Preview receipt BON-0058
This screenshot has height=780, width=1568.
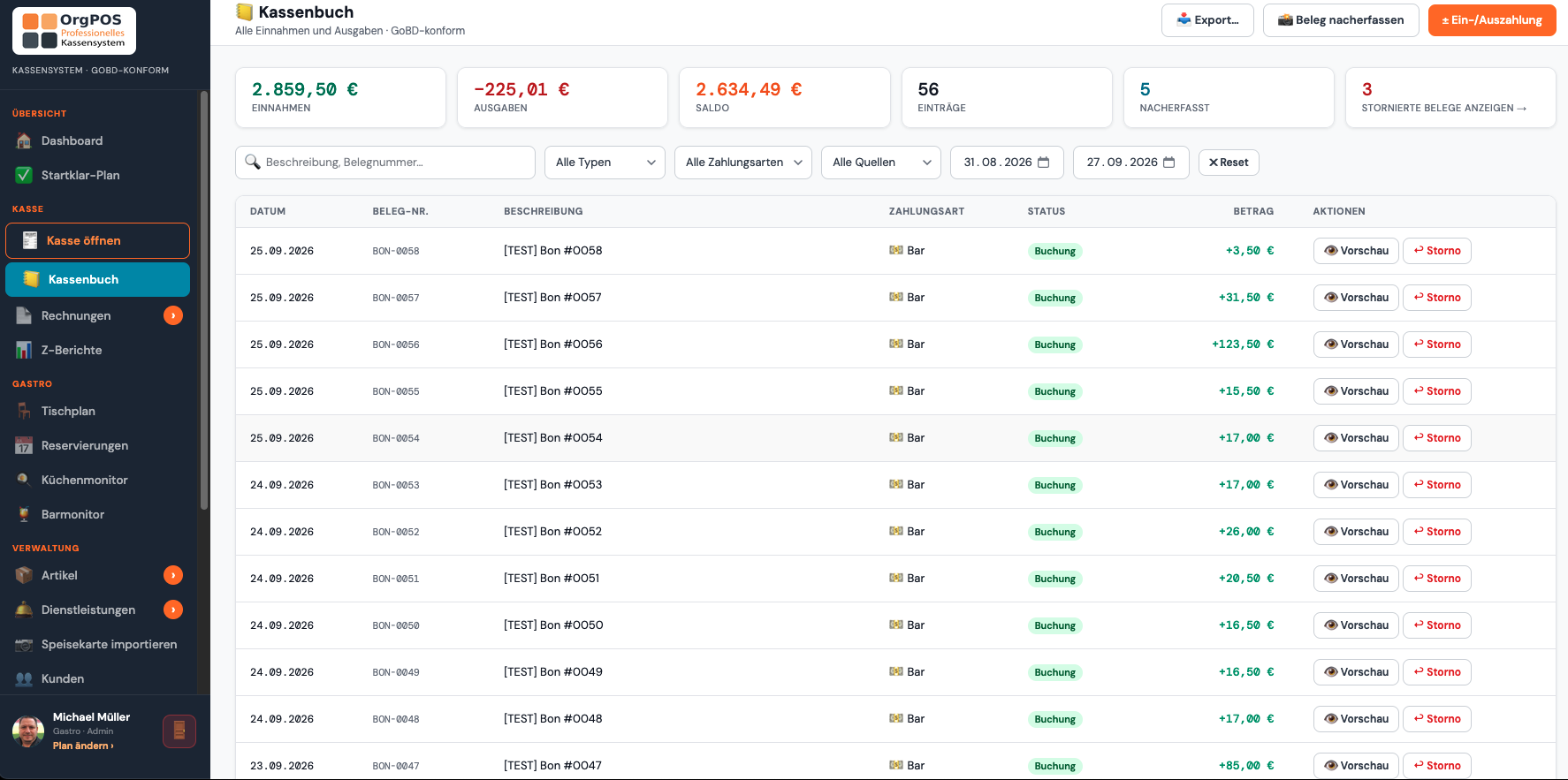(x=1356, y=251)
